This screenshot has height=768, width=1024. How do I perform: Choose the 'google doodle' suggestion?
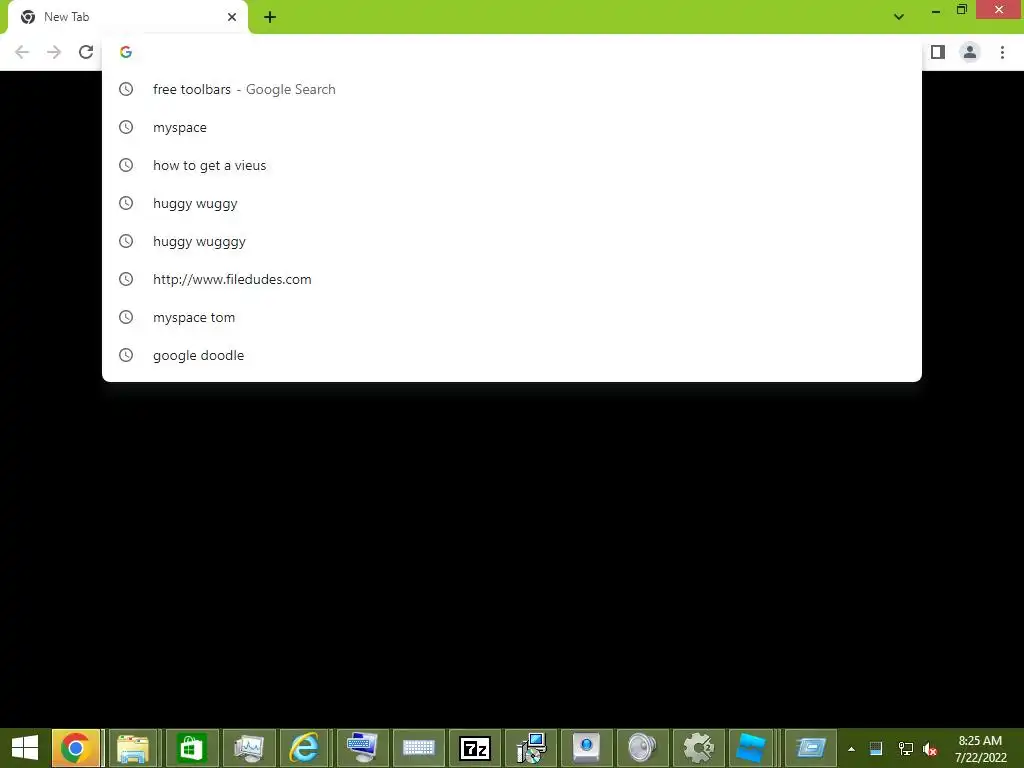point(512,355)
